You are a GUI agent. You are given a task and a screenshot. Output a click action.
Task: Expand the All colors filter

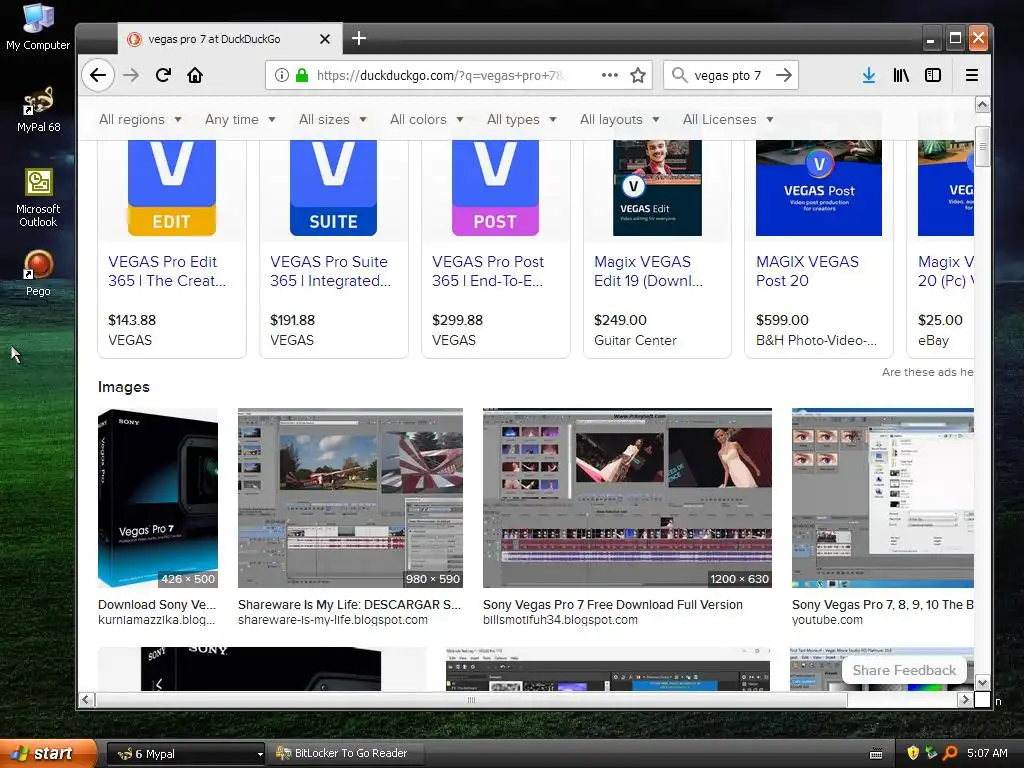coord(426,120)
